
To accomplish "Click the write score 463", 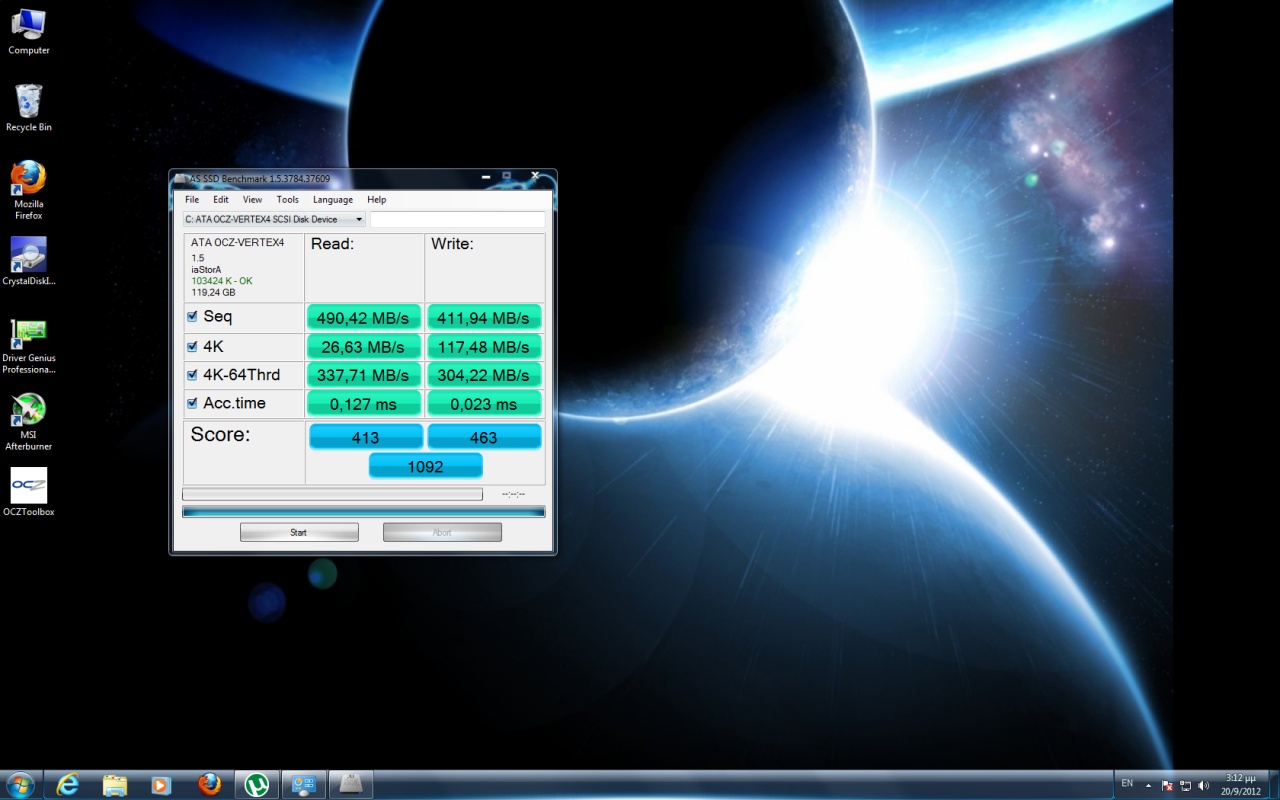I will (x=484, y=437).
